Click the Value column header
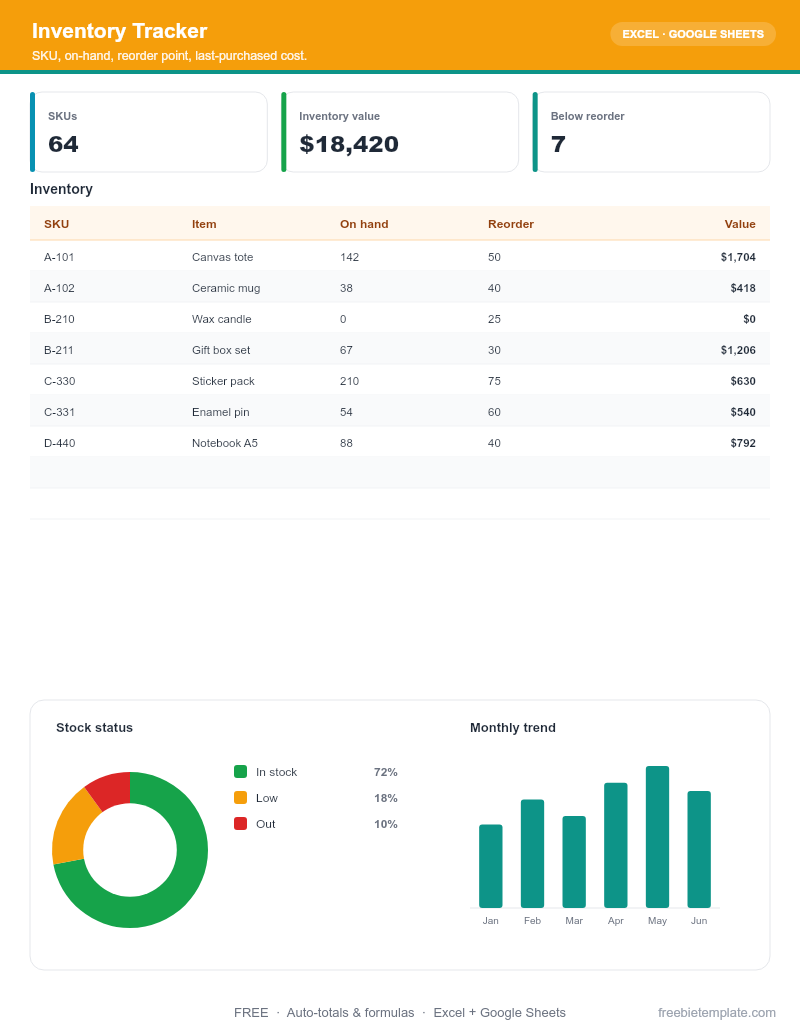This screenshot has width=800, height=1035. (740, 224)
